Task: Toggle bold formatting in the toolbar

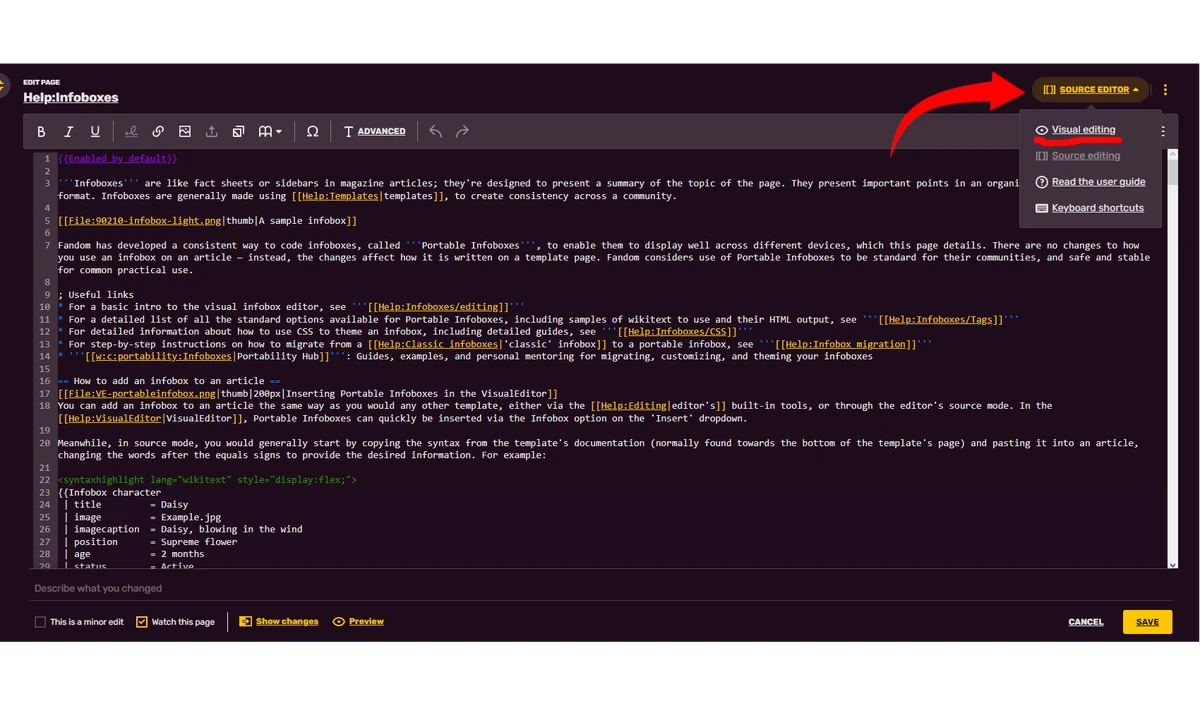Action: tap(41, 131)
